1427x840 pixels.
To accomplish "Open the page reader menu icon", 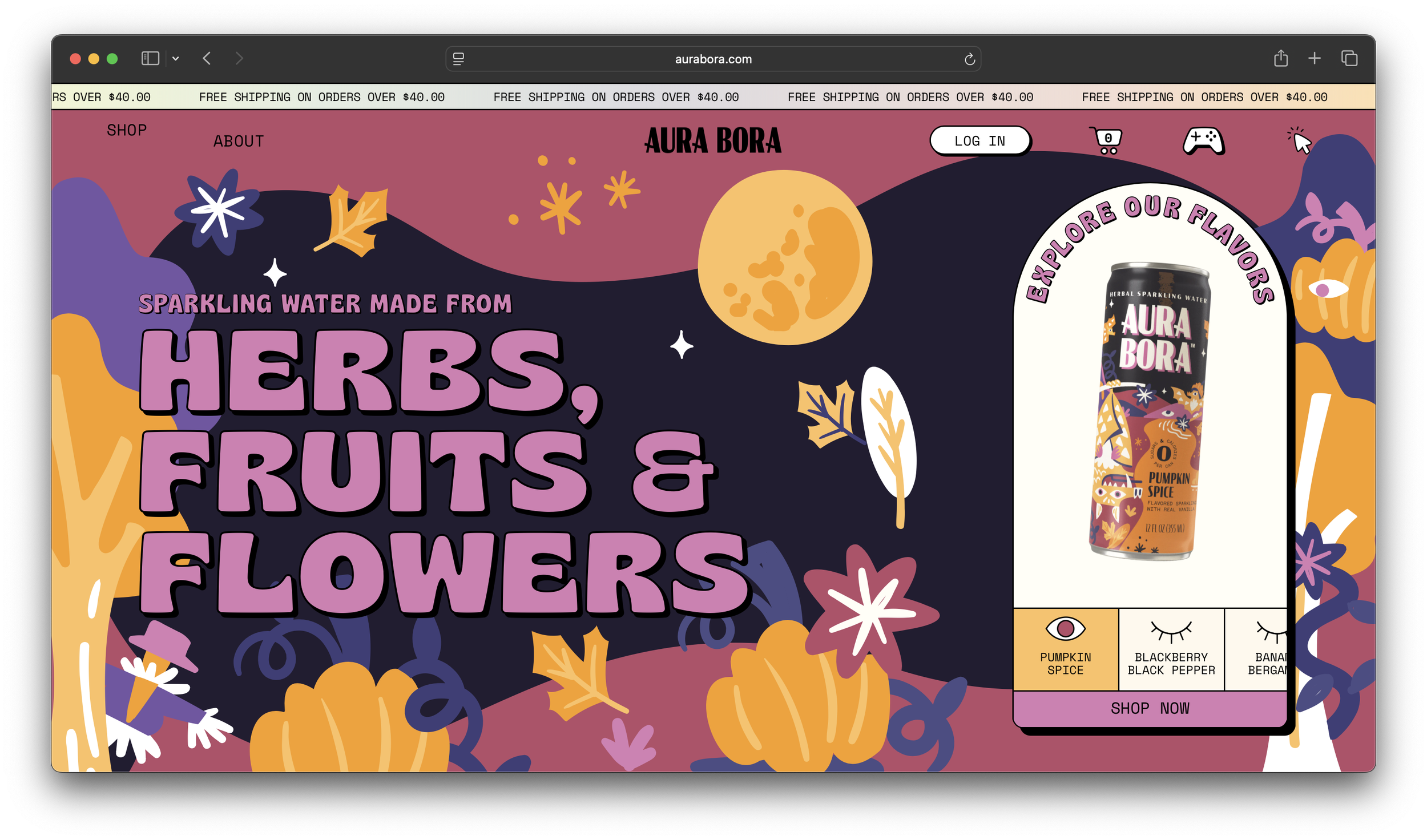I will 458,59.
